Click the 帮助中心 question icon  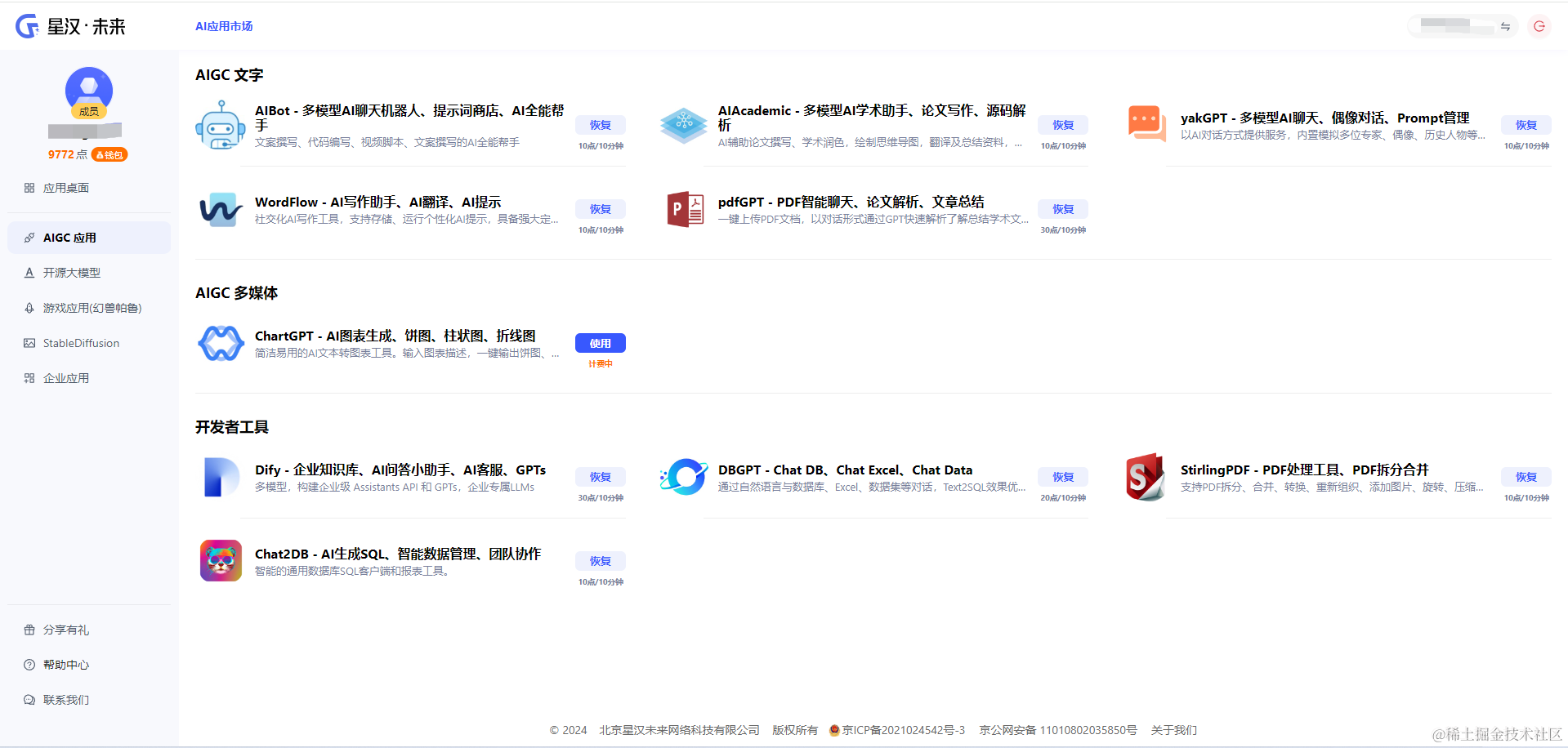tap(29, 665)
